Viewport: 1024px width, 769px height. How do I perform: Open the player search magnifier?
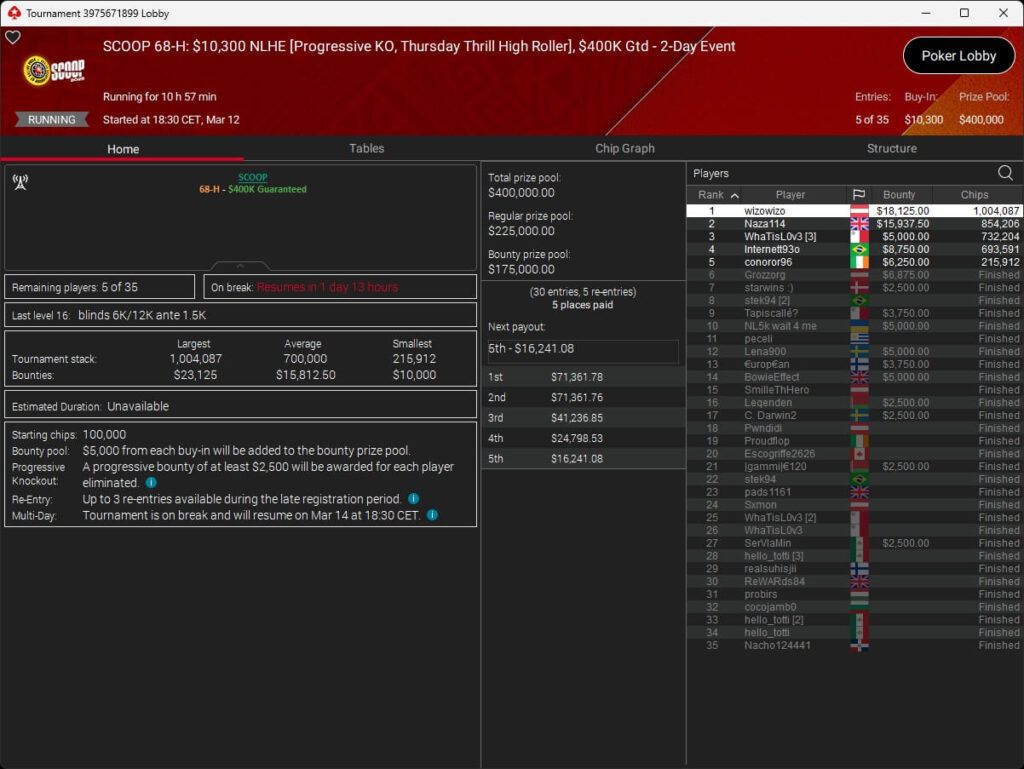1005,173
